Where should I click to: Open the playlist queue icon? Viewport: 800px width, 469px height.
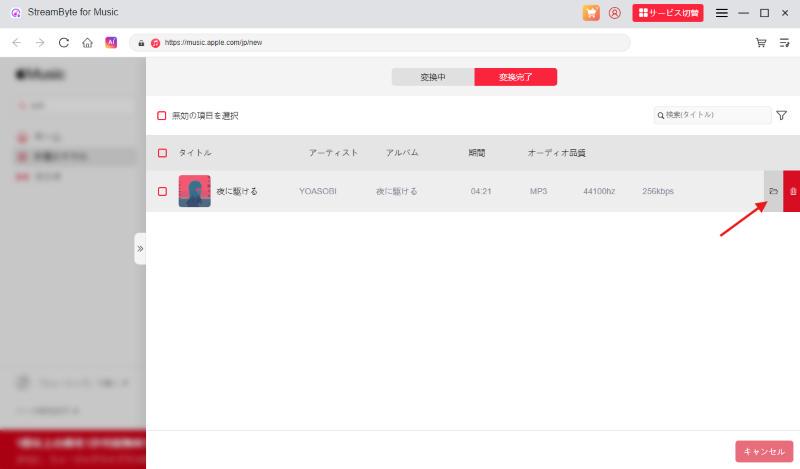point(784,43)
